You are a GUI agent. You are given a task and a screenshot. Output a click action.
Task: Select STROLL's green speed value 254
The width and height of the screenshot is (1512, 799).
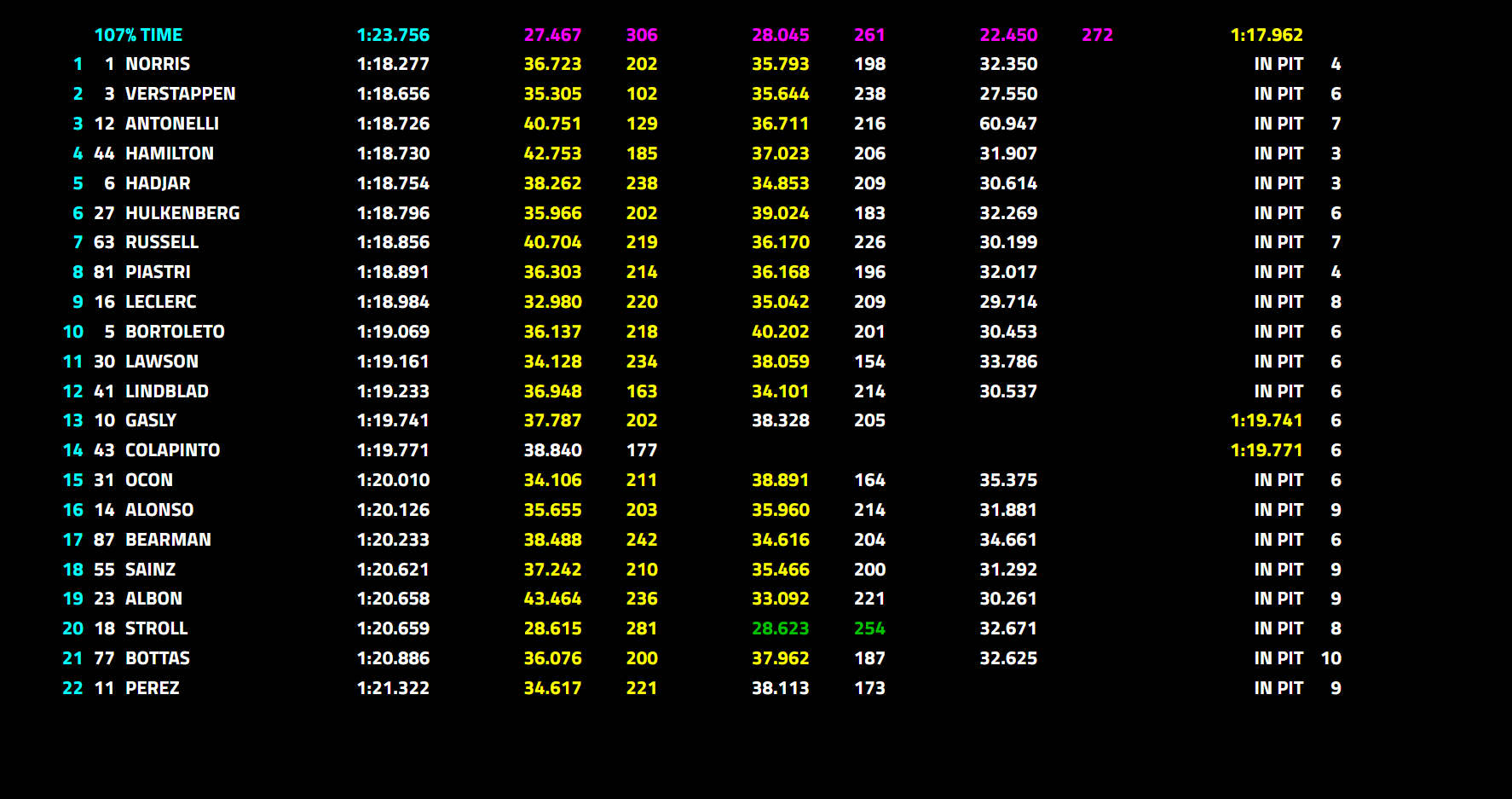tap(869, 628)
